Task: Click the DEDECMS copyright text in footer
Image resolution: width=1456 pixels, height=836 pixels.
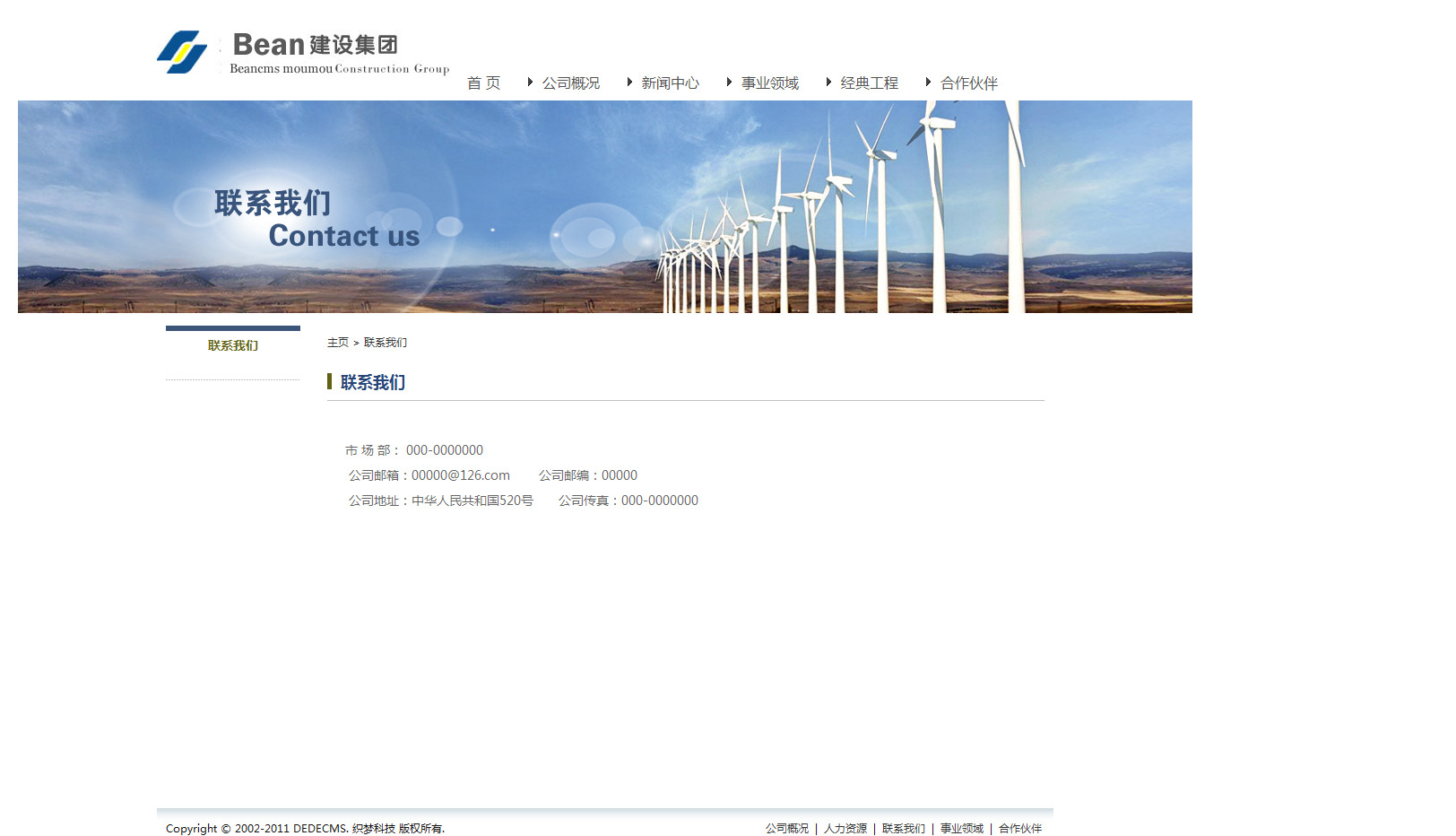Action: point(305,829)
